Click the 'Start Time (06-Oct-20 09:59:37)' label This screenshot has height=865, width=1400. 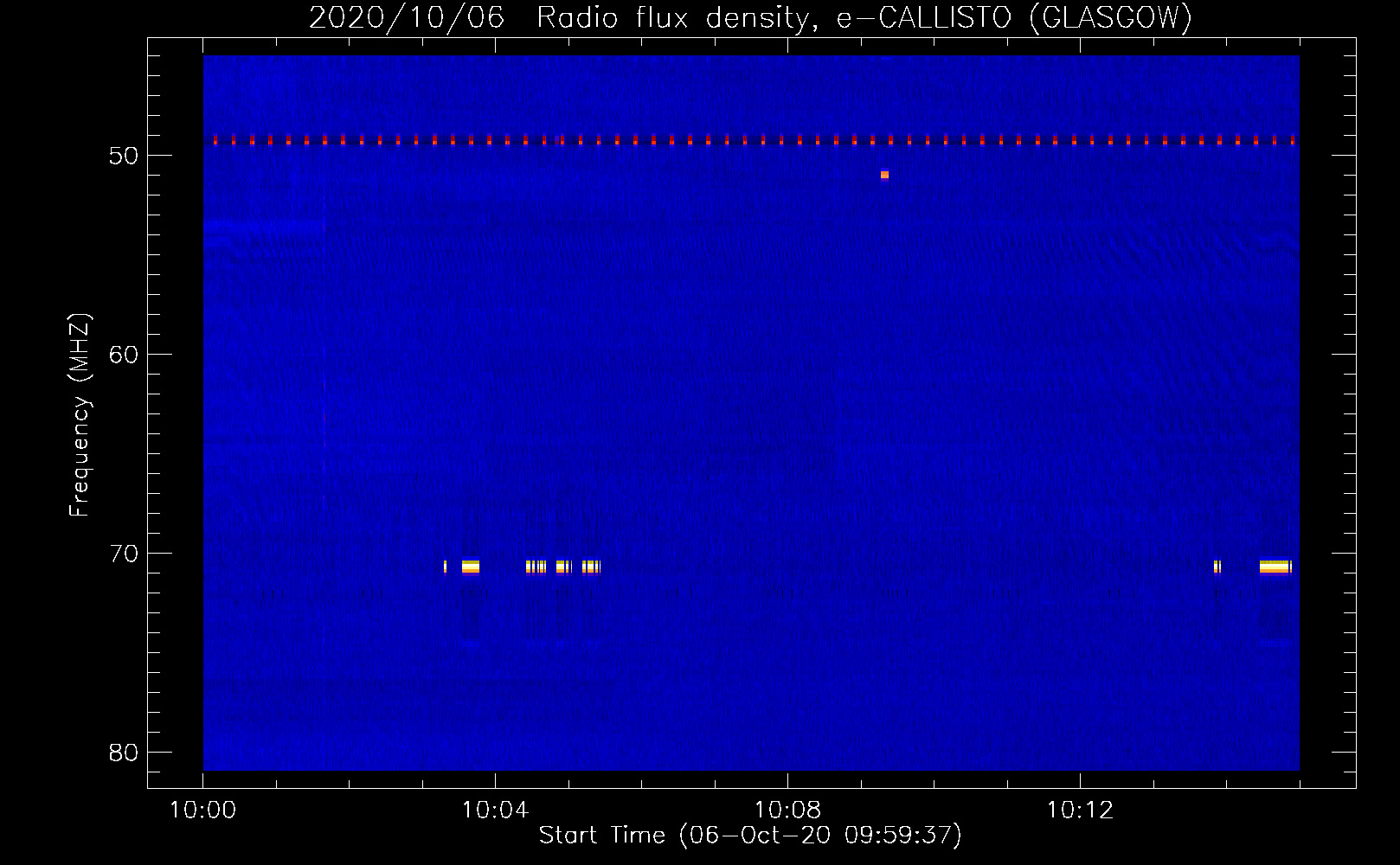point(750,836)
